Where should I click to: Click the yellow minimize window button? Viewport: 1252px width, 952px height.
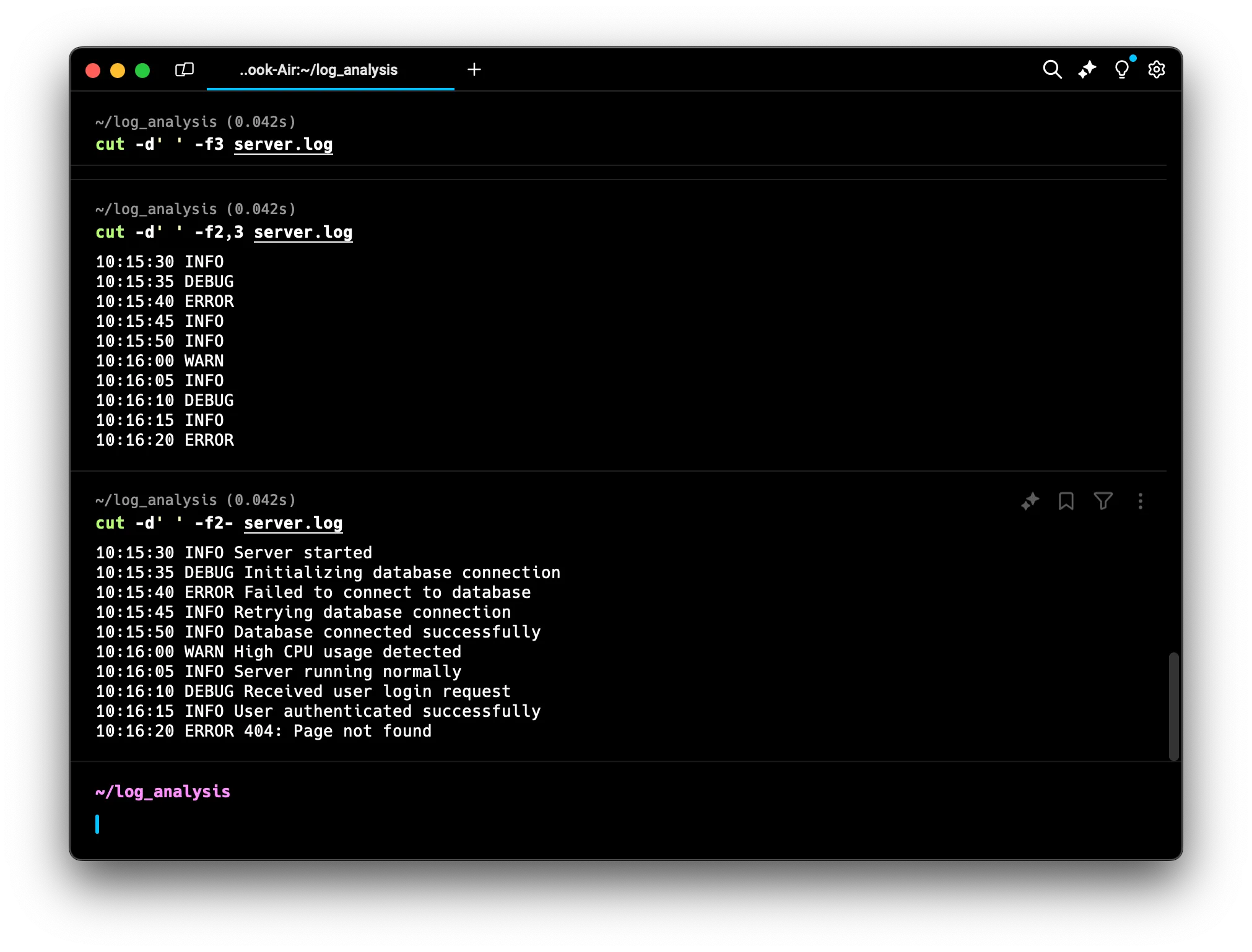[118, 71]
